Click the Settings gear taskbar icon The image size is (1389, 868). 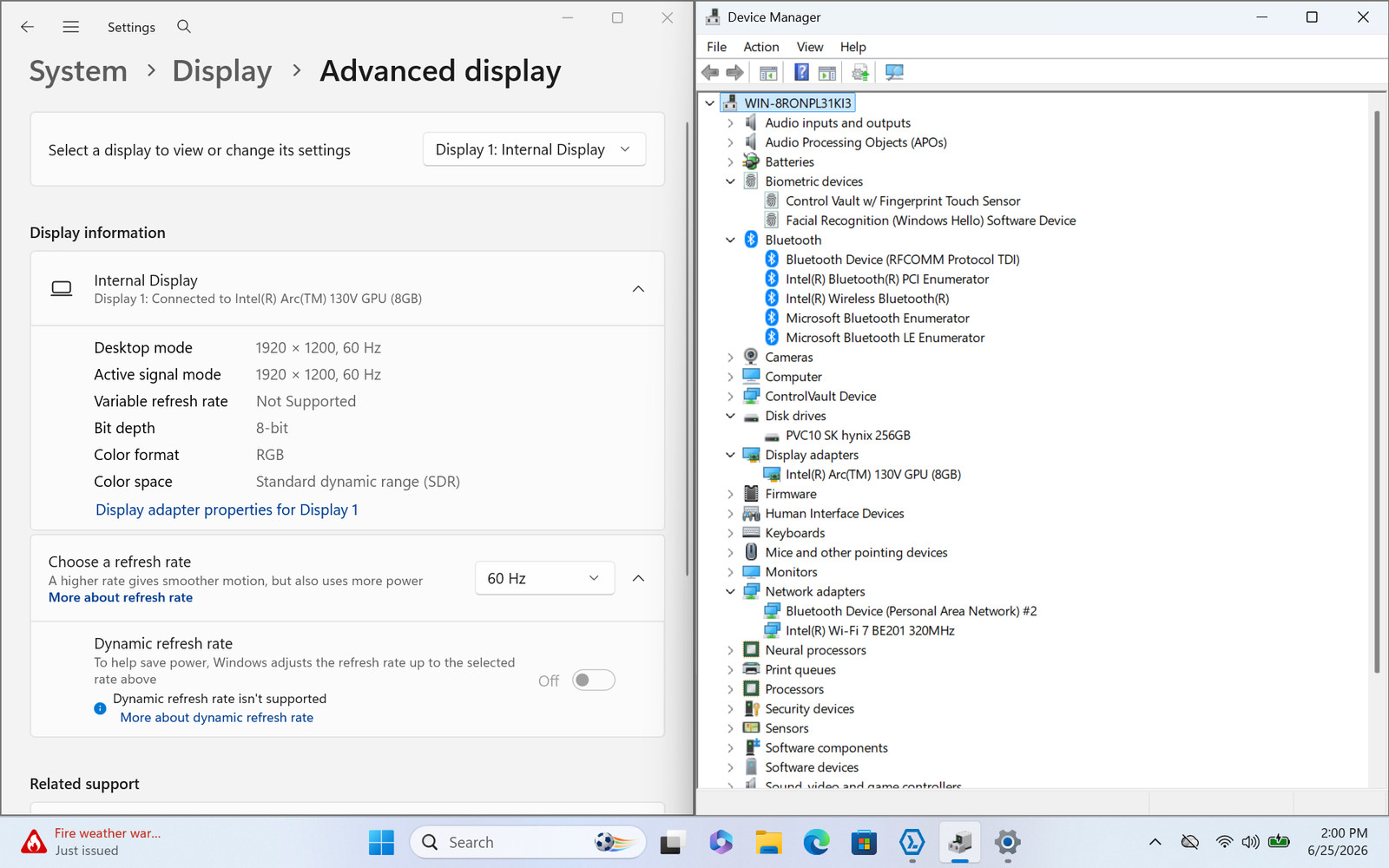point(1007,842)
